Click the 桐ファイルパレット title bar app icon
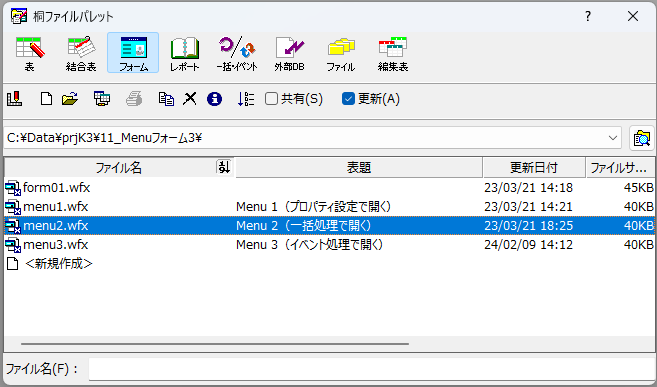Viewport: 657px width, 387px height. (19, 16)
